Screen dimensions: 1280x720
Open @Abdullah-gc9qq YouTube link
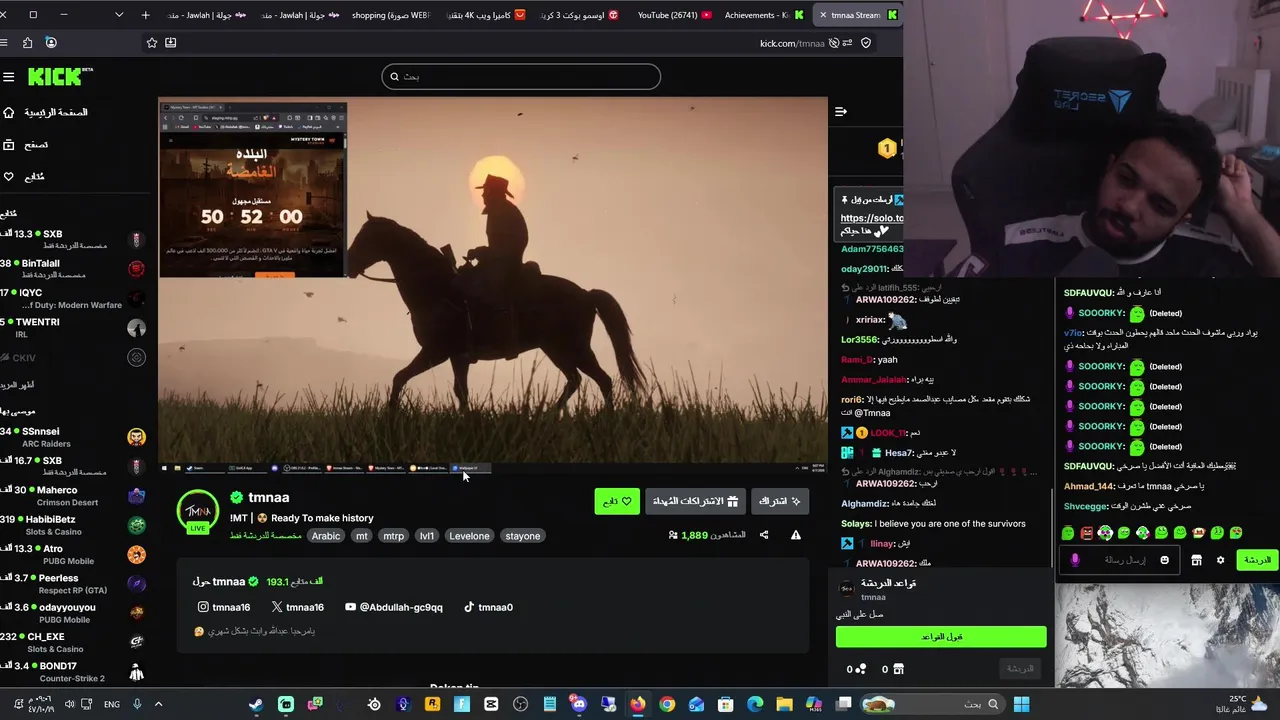394,607
